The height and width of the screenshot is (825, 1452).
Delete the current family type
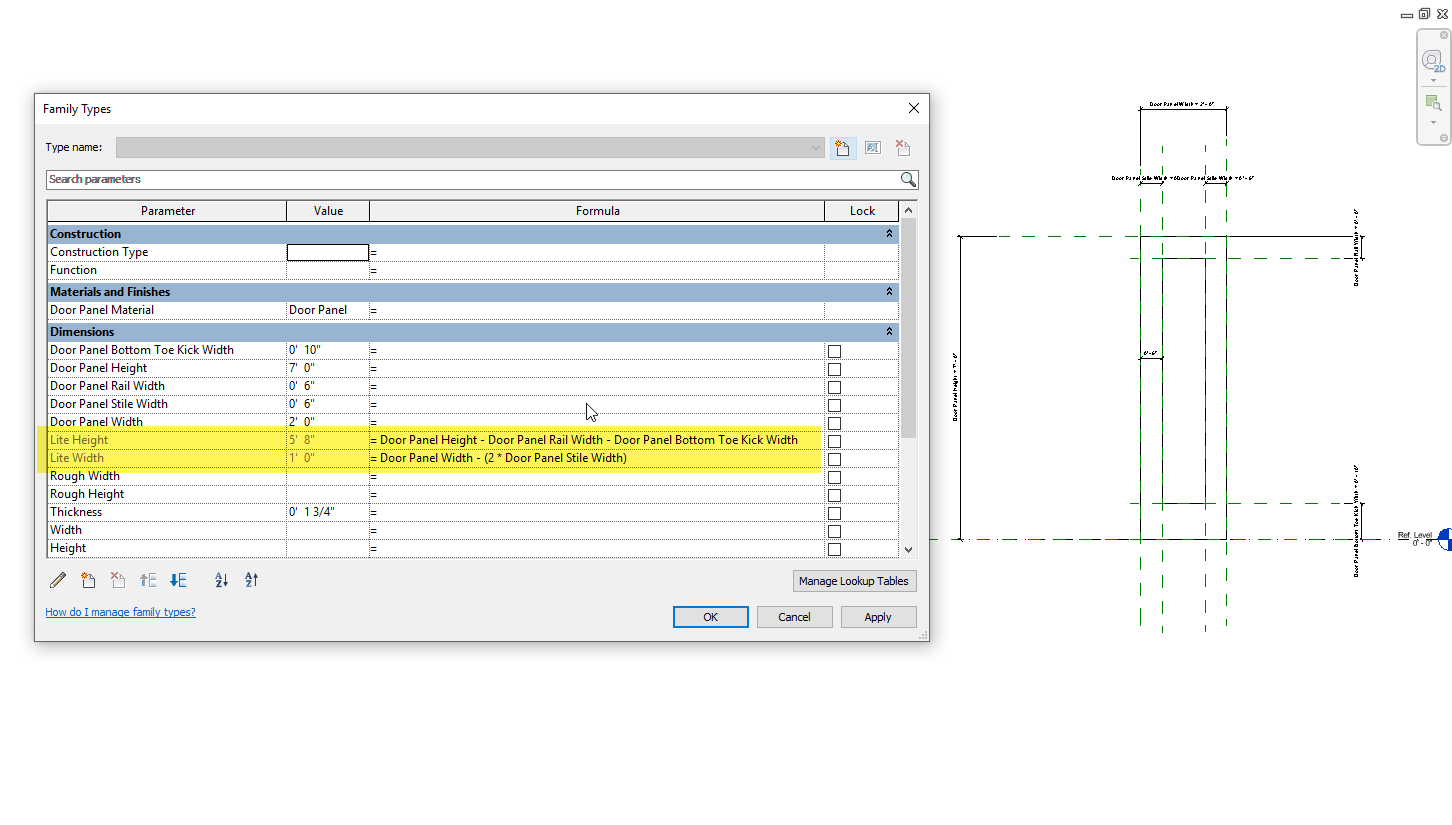click(x=902, y=147)
